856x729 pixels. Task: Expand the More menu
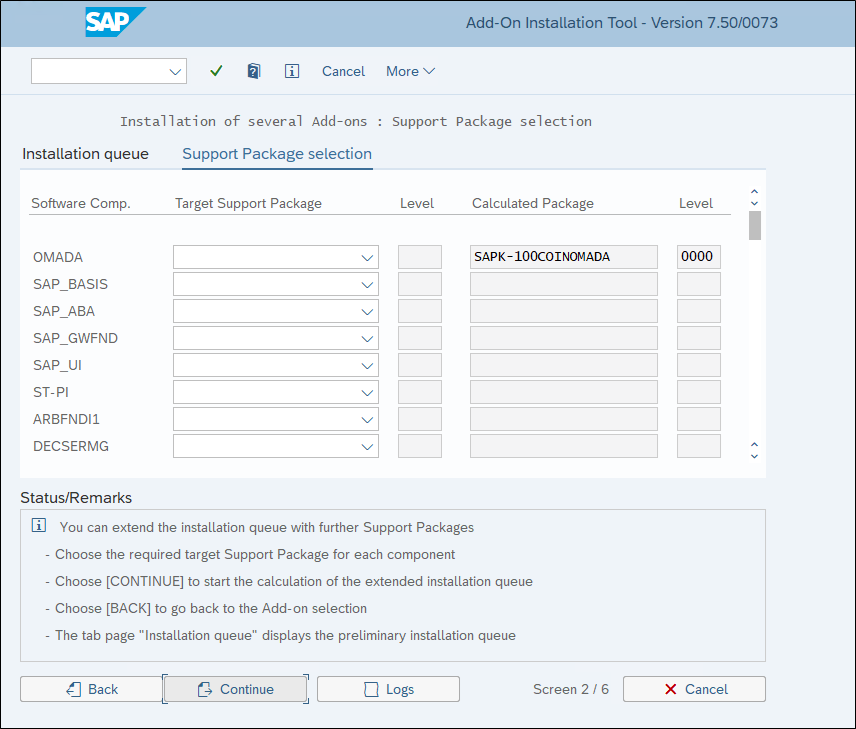(x=411, y=71)
